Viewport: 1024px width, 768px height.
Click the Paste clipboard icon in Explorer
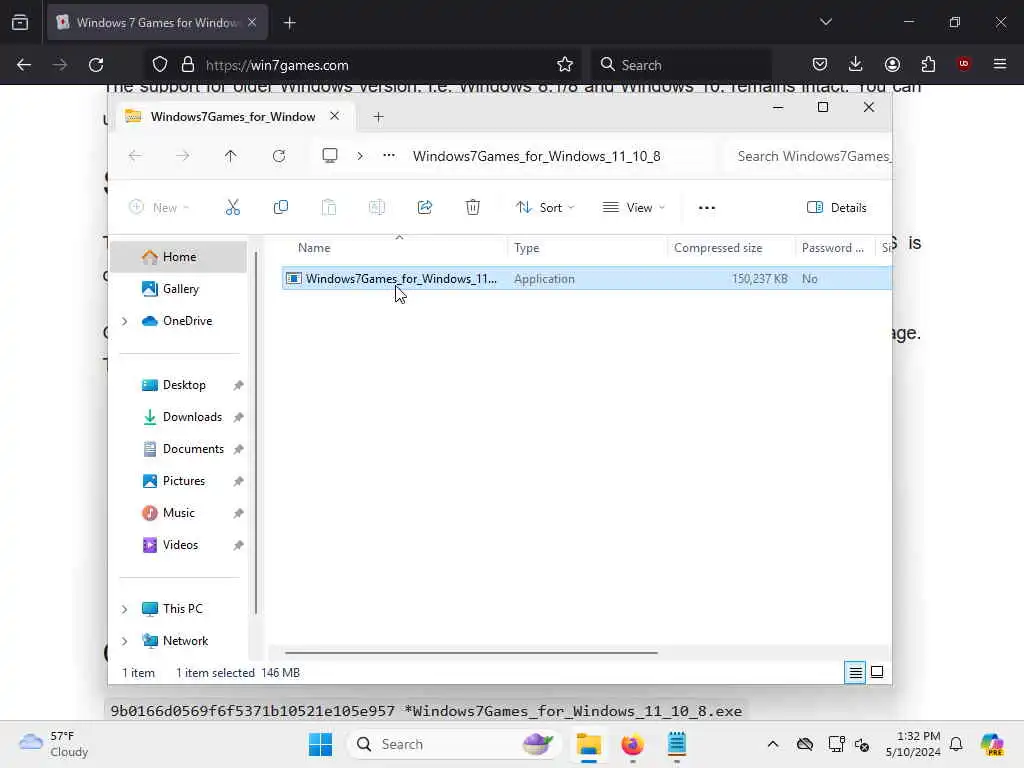click(328, 208)
